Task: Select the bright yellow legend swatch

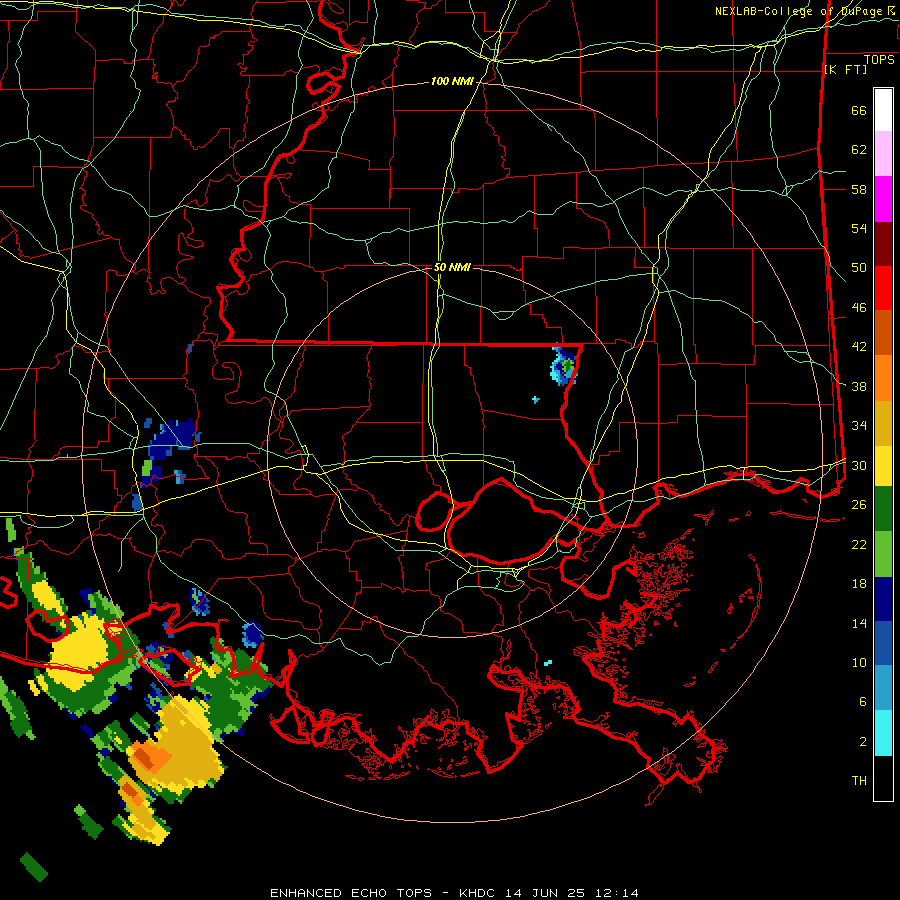Action: tap(883, 466)
